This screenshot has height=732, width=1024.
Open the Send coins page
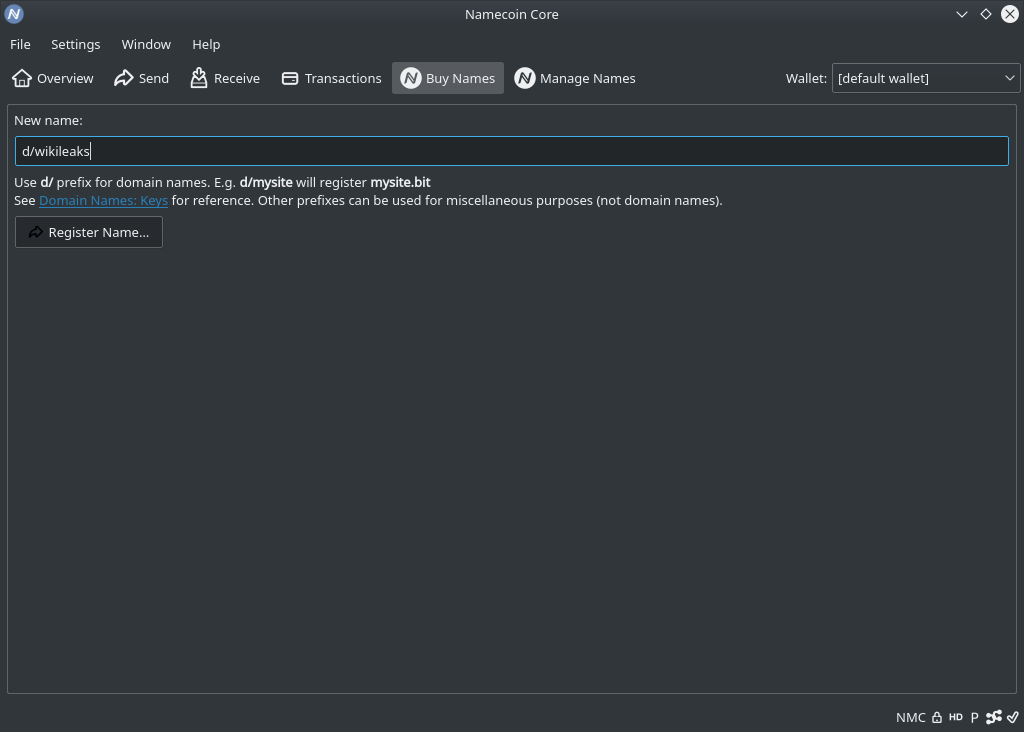pyautogui.click(x=141, y=78)
